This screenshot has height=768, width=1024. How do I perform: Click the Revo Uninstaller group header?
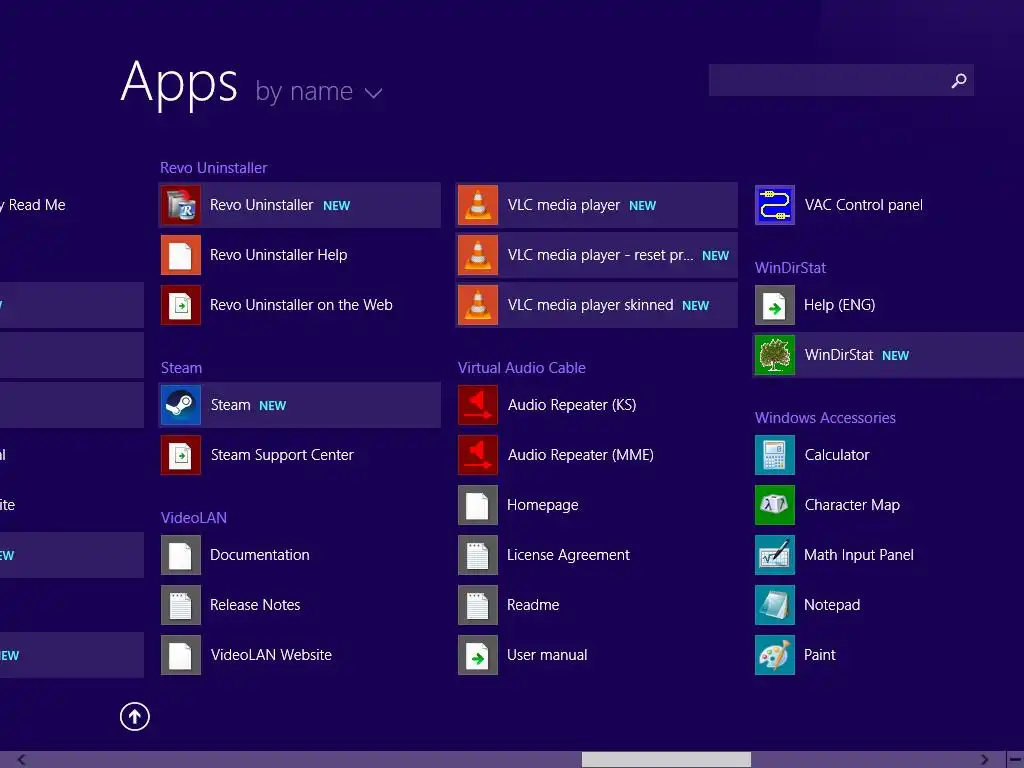coord(214,168)
